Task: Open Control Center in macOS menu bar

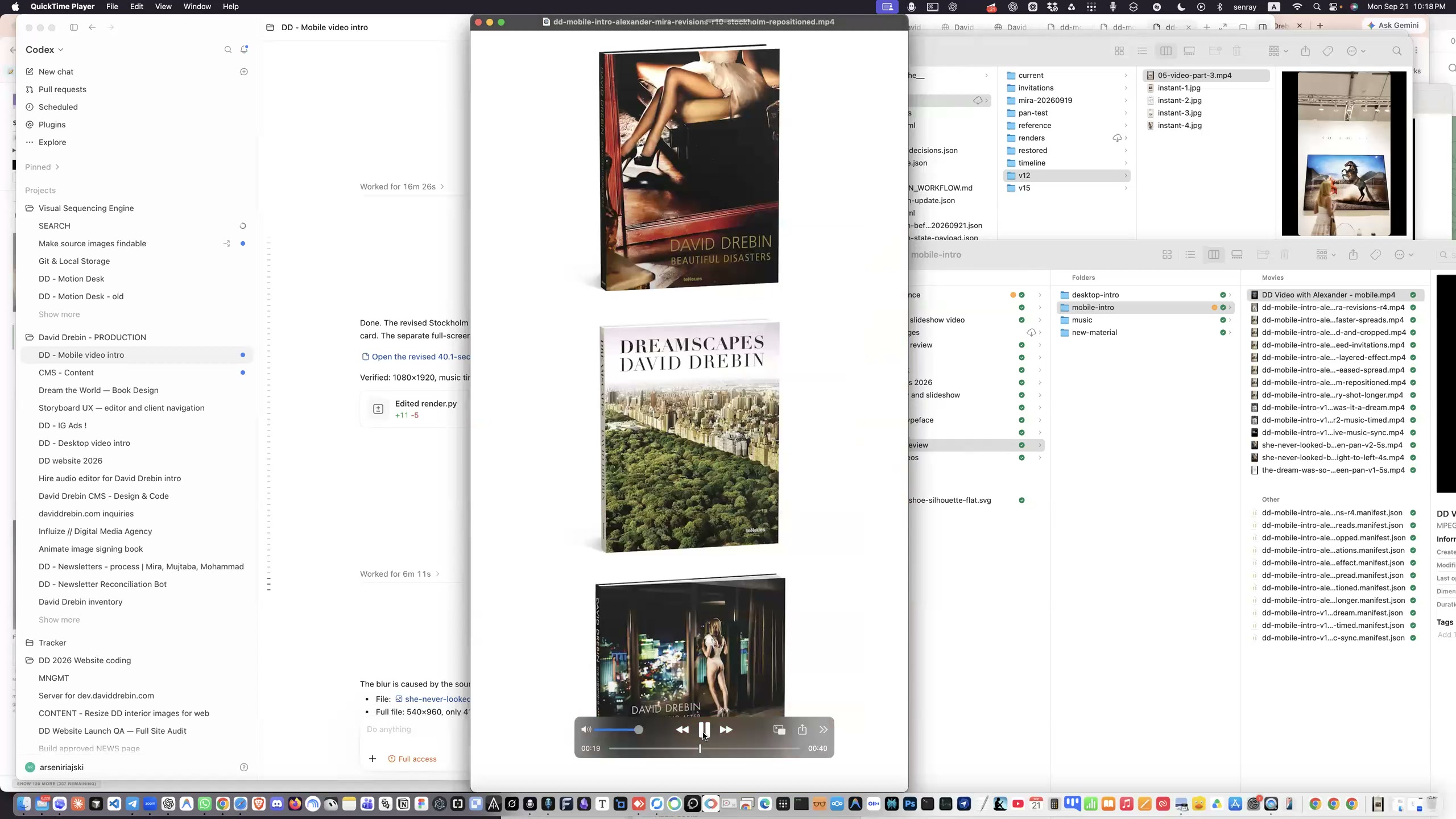Action: pos(1334,7)
